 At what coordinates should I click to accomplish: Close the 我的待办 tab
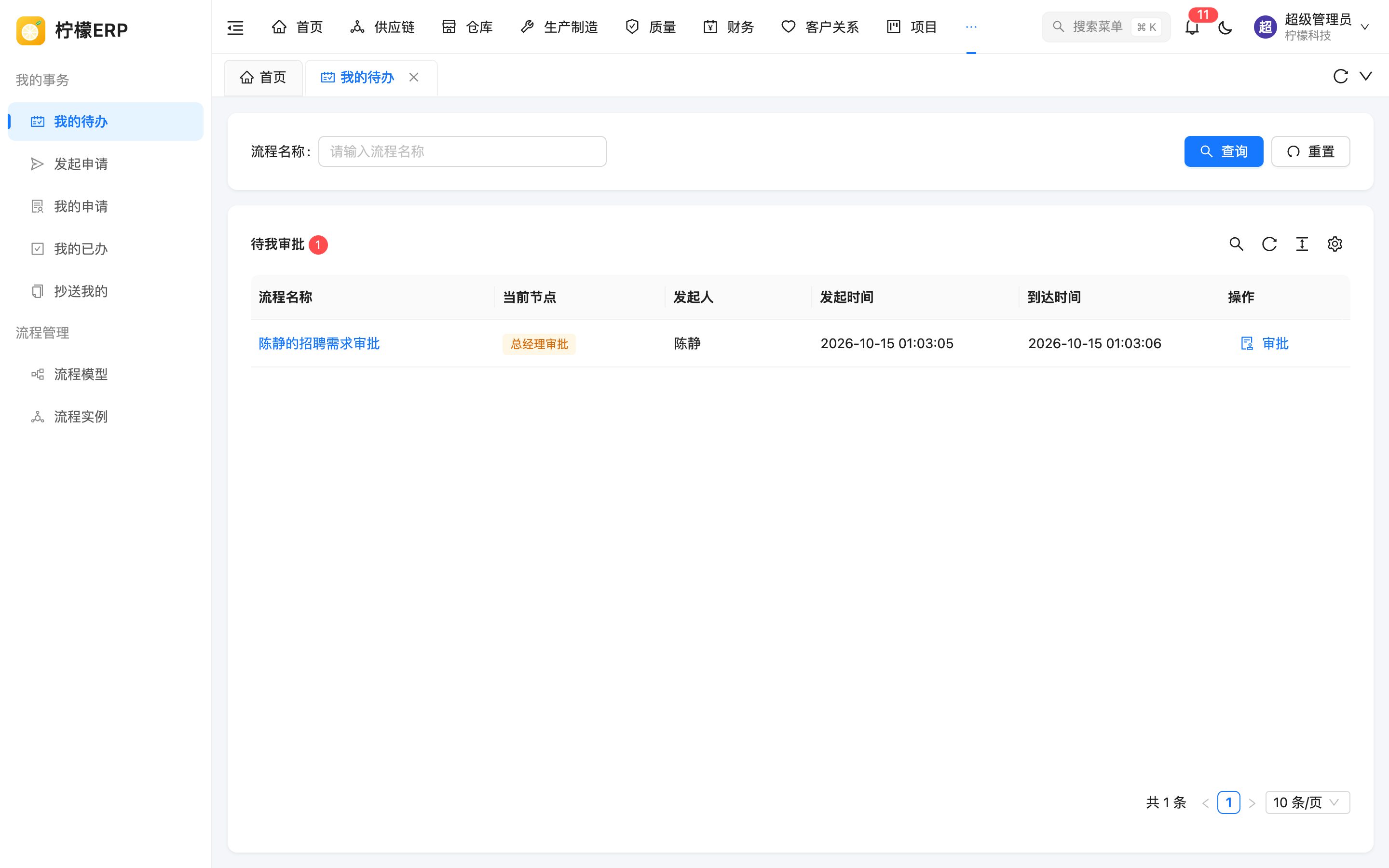414,77
